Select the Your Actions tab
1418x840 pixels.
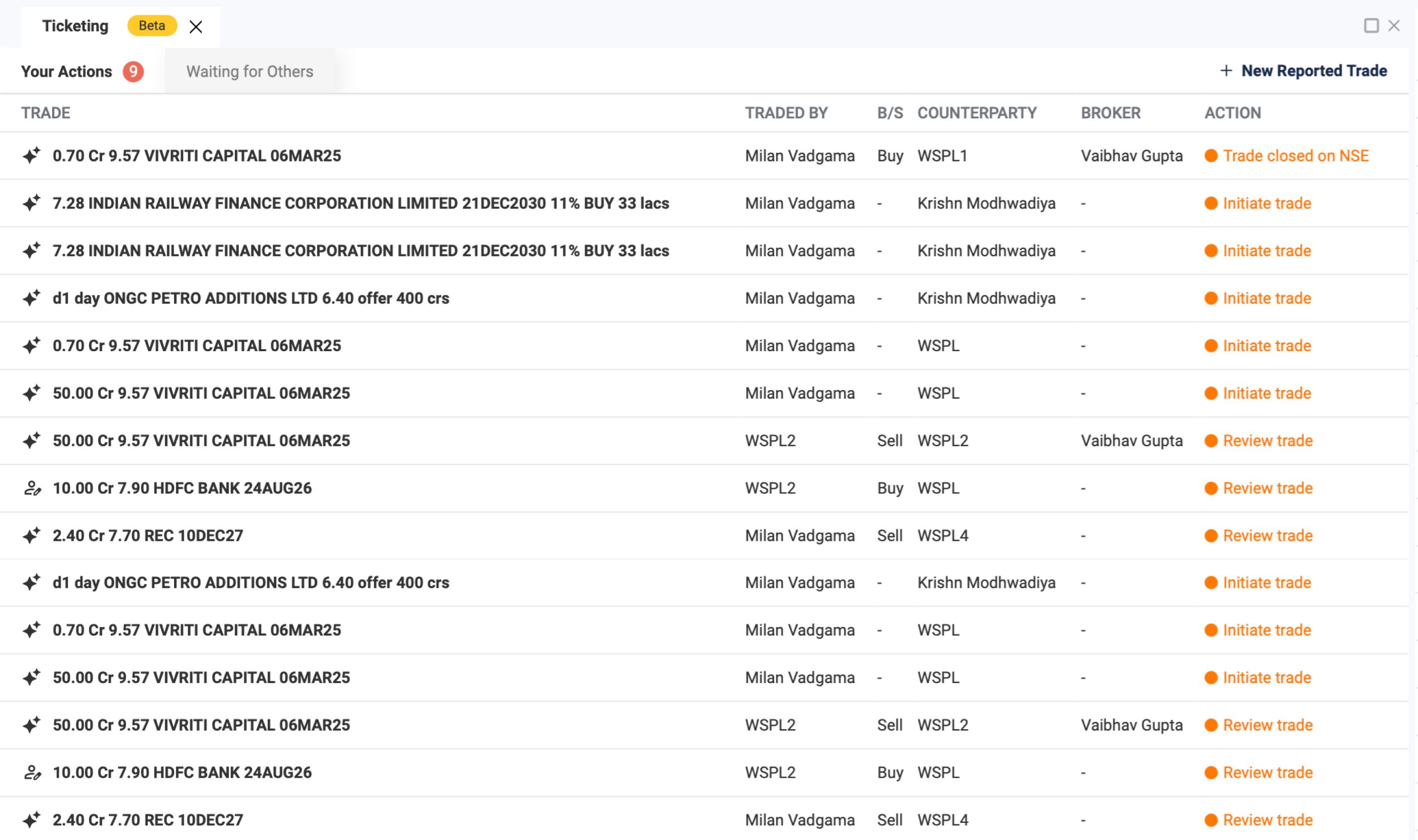tap(66, 71)
